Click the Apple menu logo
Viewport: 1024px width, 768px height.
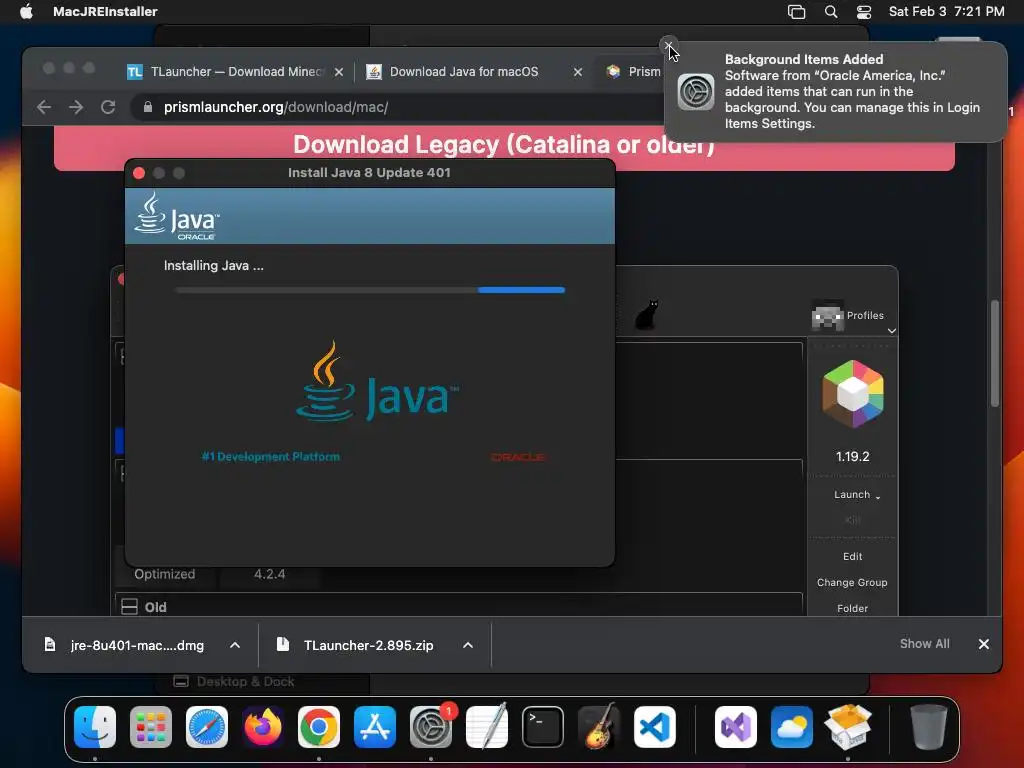click(x=26, y=11)
